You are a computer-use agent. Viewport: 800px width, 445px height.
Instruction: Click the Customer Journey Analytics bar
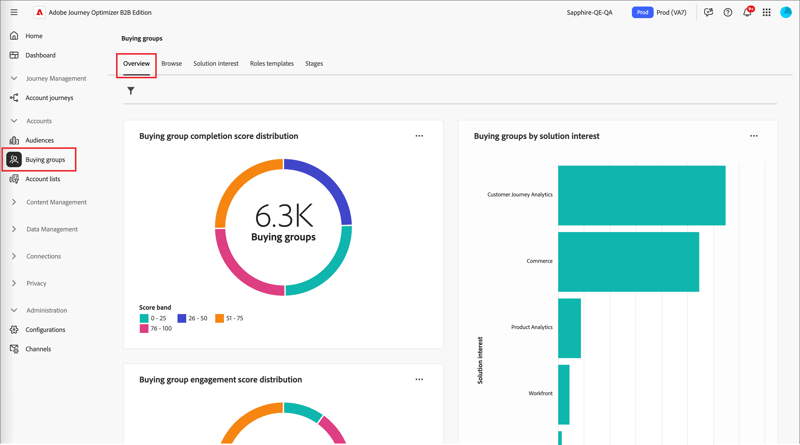point(641,195)
